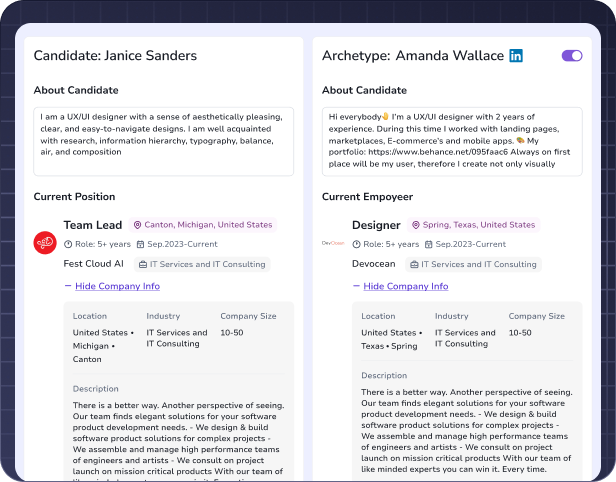This screenshot has height=482, width=616.
Task: Toggle the Archetype purple switch
Action: (x=572, y=56)
